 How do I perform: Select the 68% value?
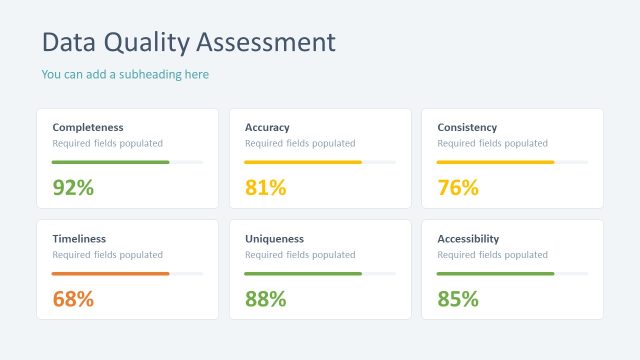pyautogui.click(x=73, y=299)
